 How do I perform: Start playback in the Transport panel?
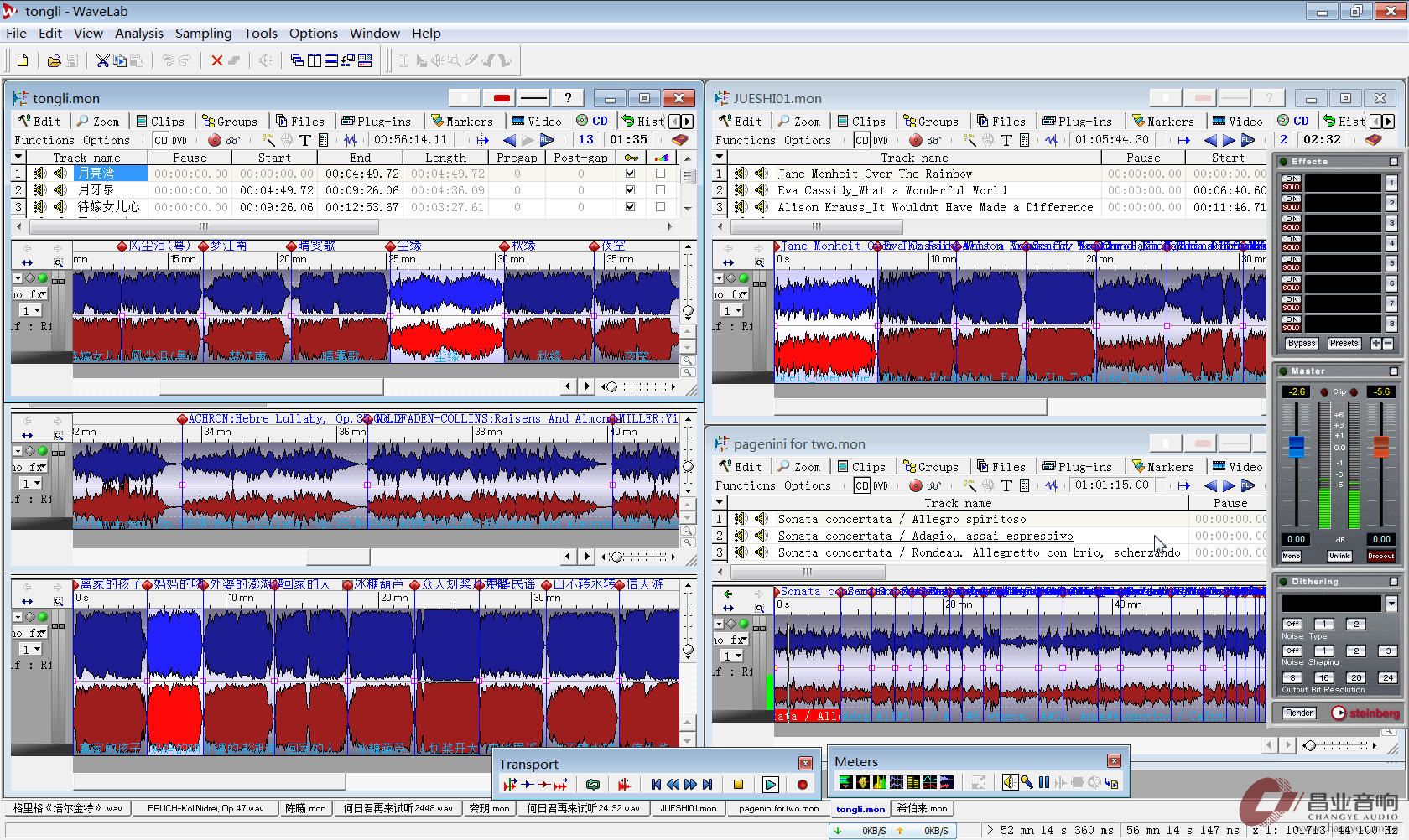click(x=770, y=785)
